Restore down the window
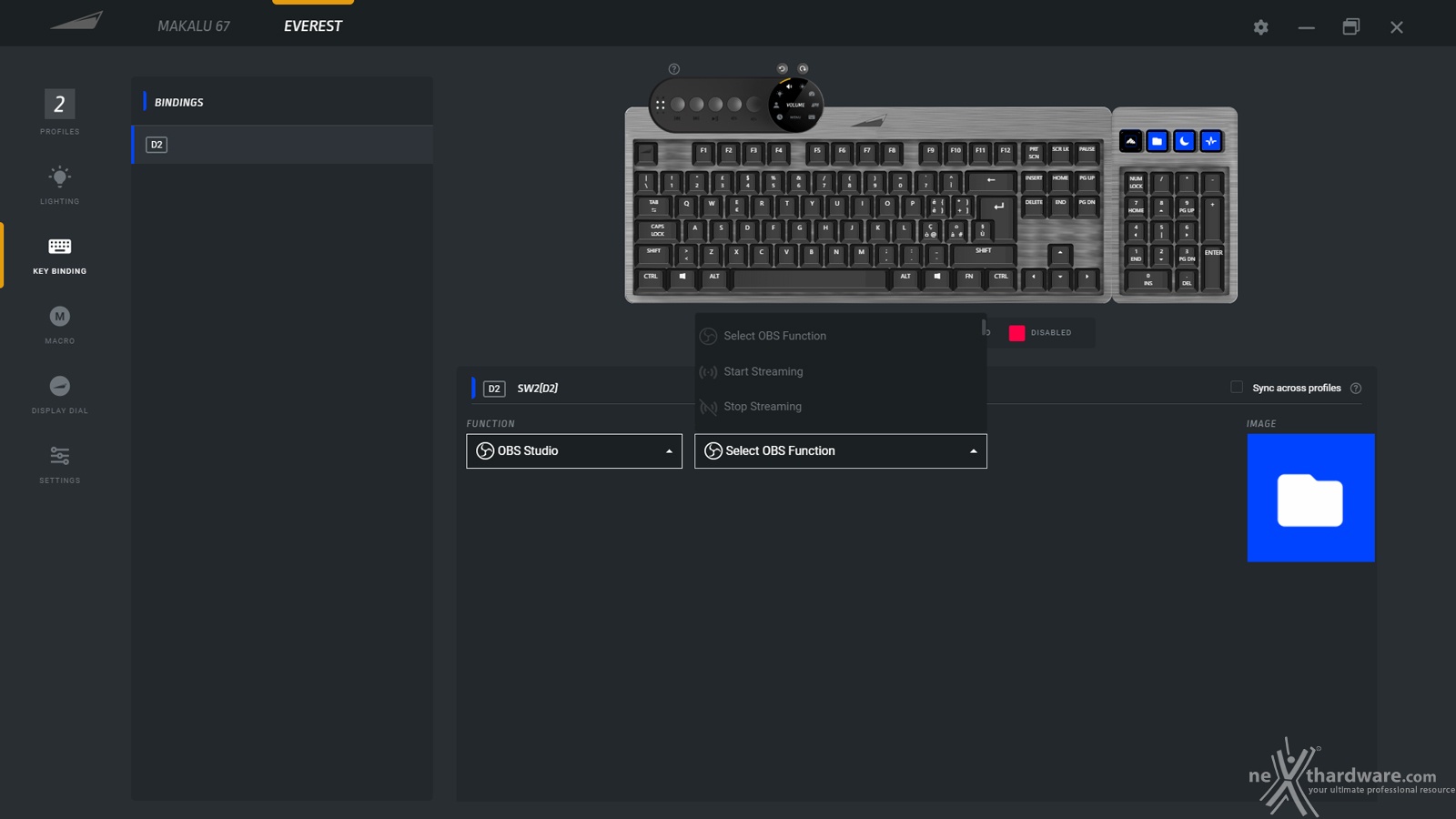Screen dimensions: 1456x819 pos(1351,27)
